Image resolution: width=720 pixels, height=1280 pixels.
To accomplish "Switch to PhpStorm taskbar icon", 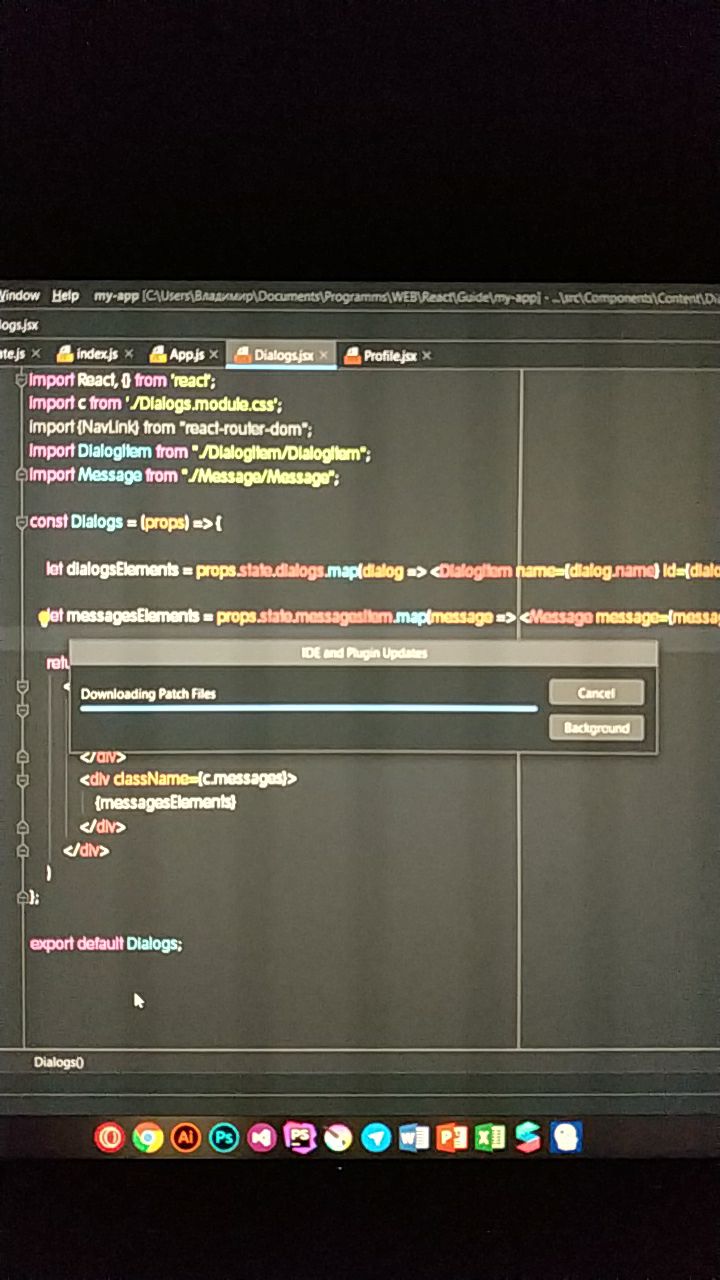I will point(299,1137).
